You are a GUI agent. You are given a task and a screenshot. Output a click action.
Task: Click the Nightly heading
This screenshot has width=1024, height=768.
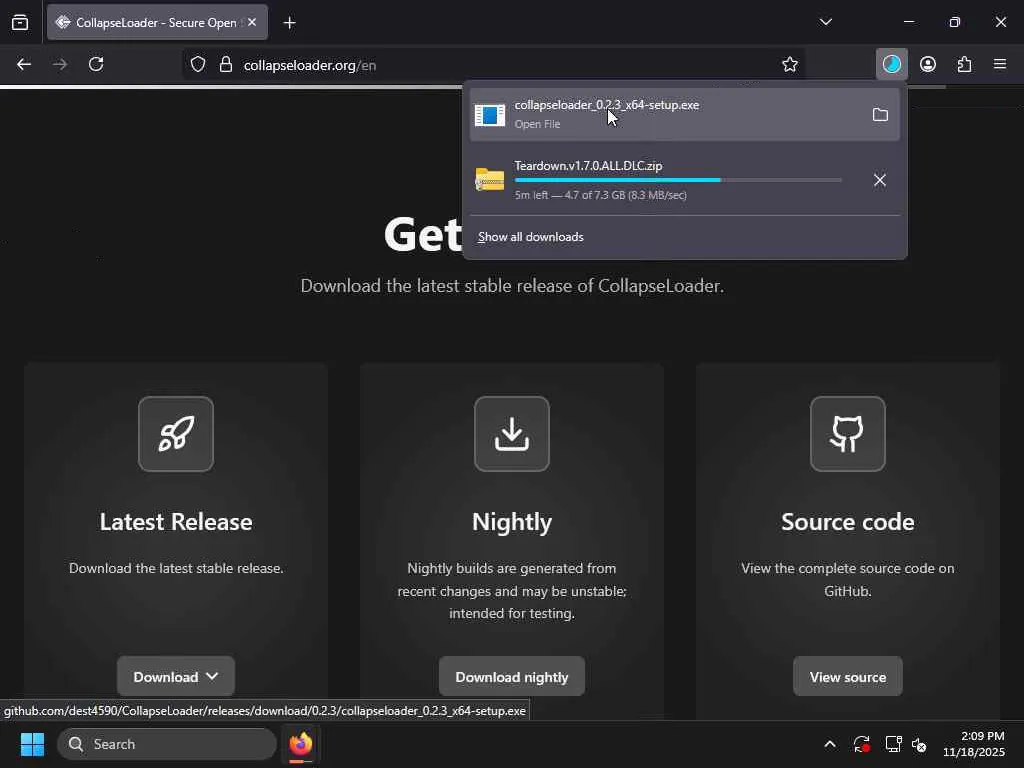pos(512,522)
